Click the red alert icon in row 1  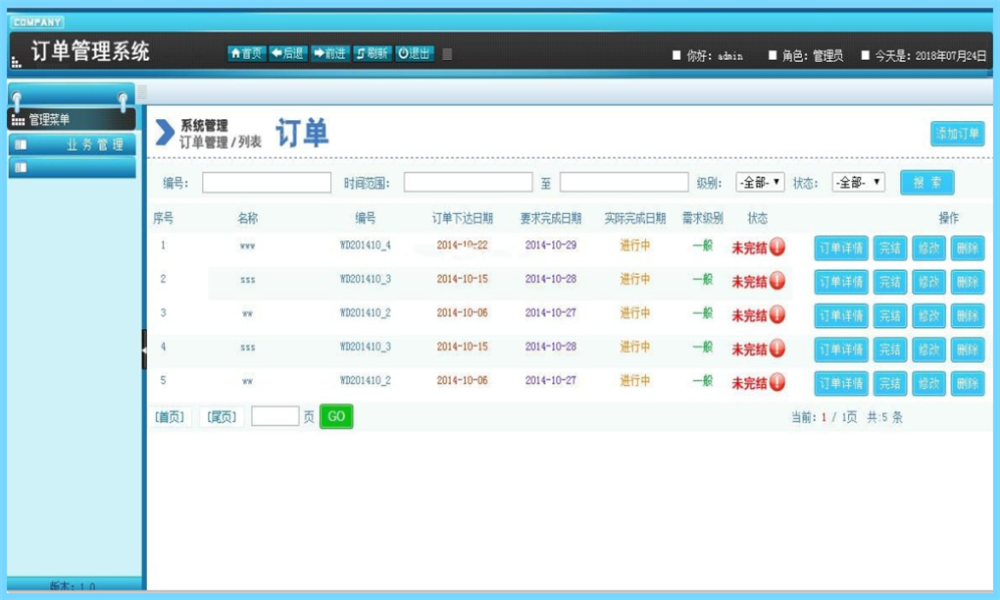(x=777, y=247)
